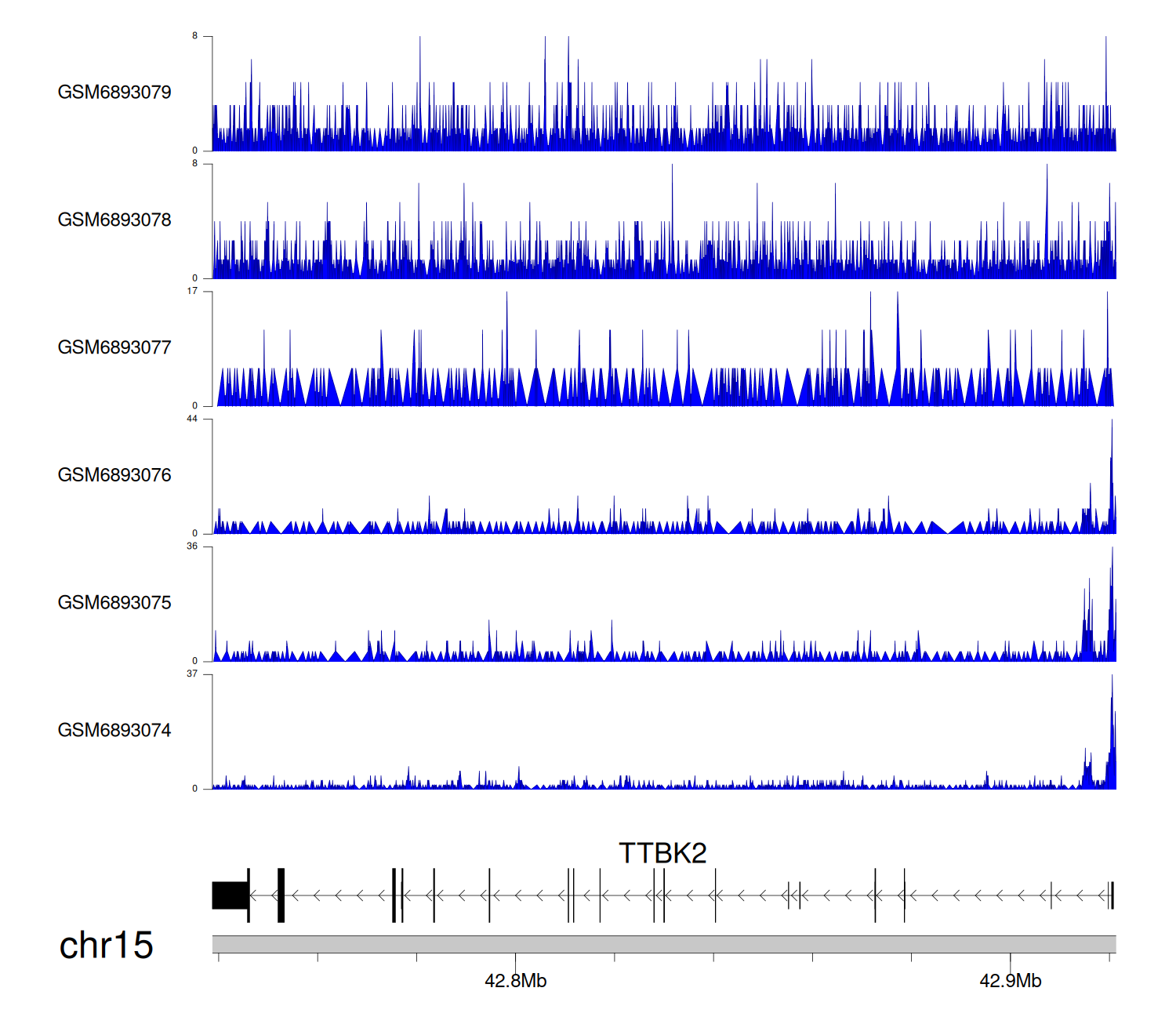
Task: Click the rightmost exon of the TTBK2 gene
Action: click(1112, 895)
